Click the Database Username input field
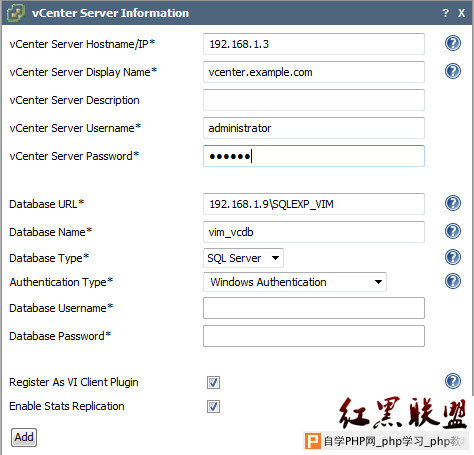The image size is (474, 455). pyautogui.click(x=314, y=308)
